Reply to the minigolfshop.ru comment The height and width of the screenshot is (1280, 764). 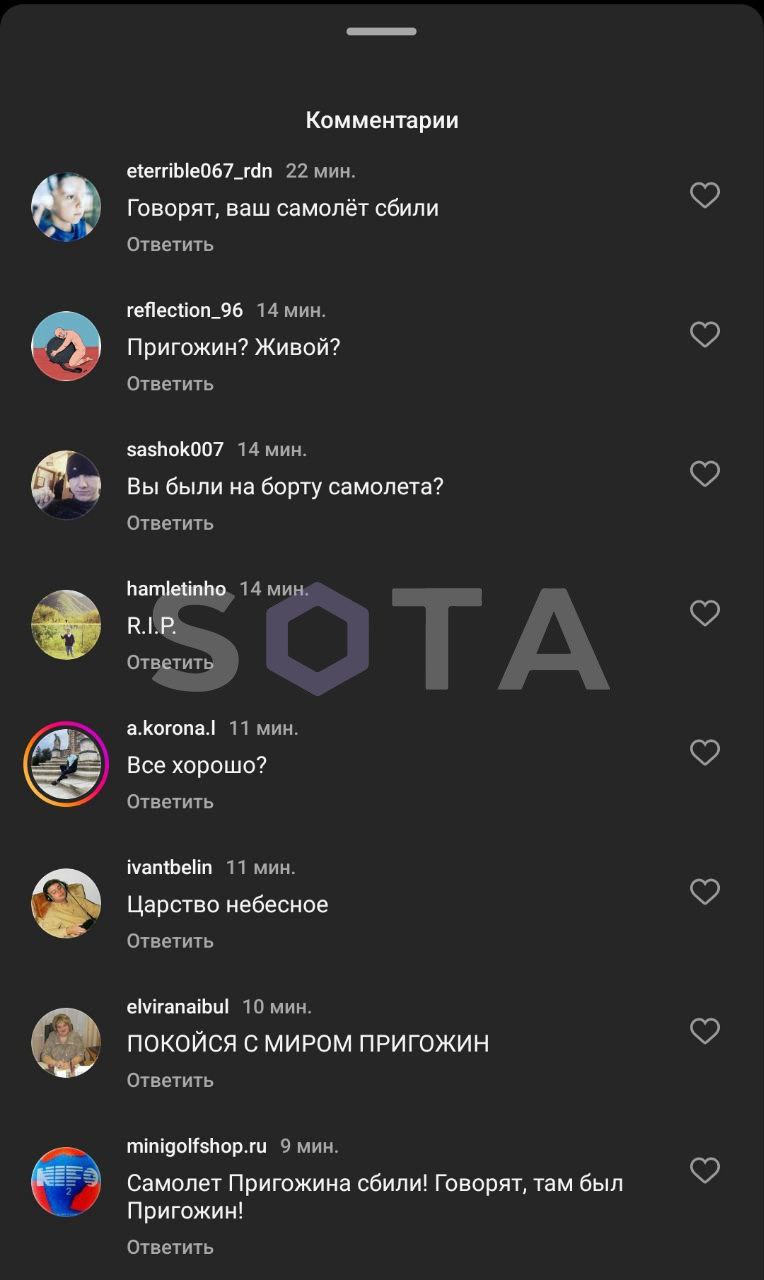(x=170, y=1247)
